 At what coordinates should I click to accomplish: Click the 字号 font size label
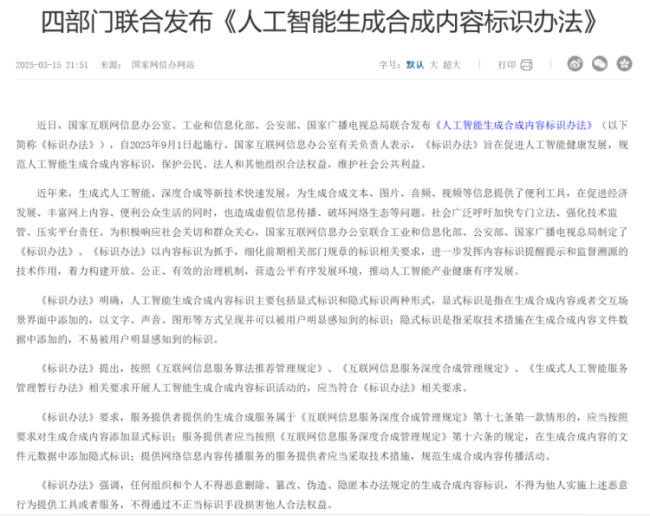click(x=388, y=65)
